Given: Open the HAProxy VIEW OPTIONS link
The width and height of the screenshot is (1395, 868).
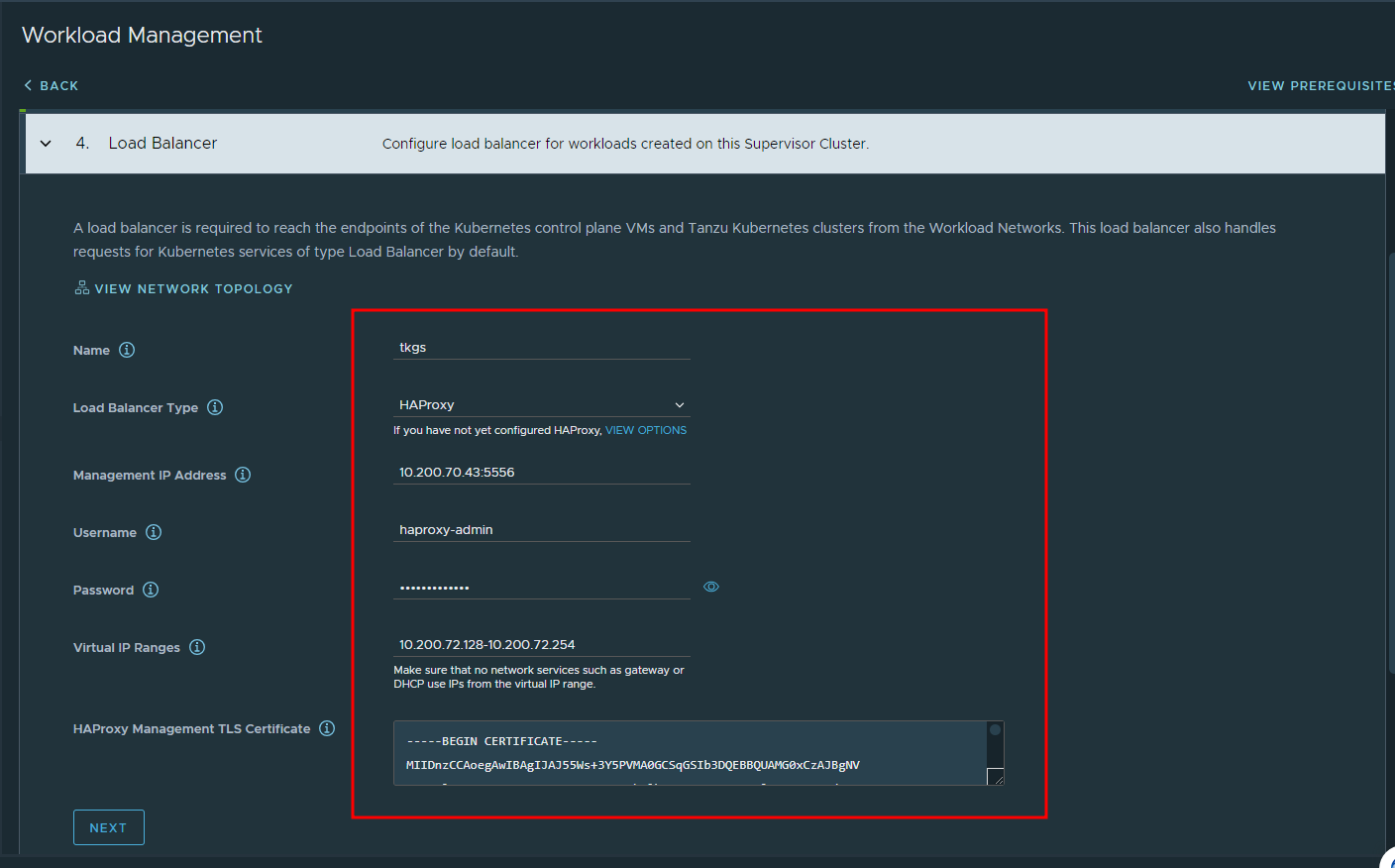Looking at the screenshot, I should coord(646,430).
